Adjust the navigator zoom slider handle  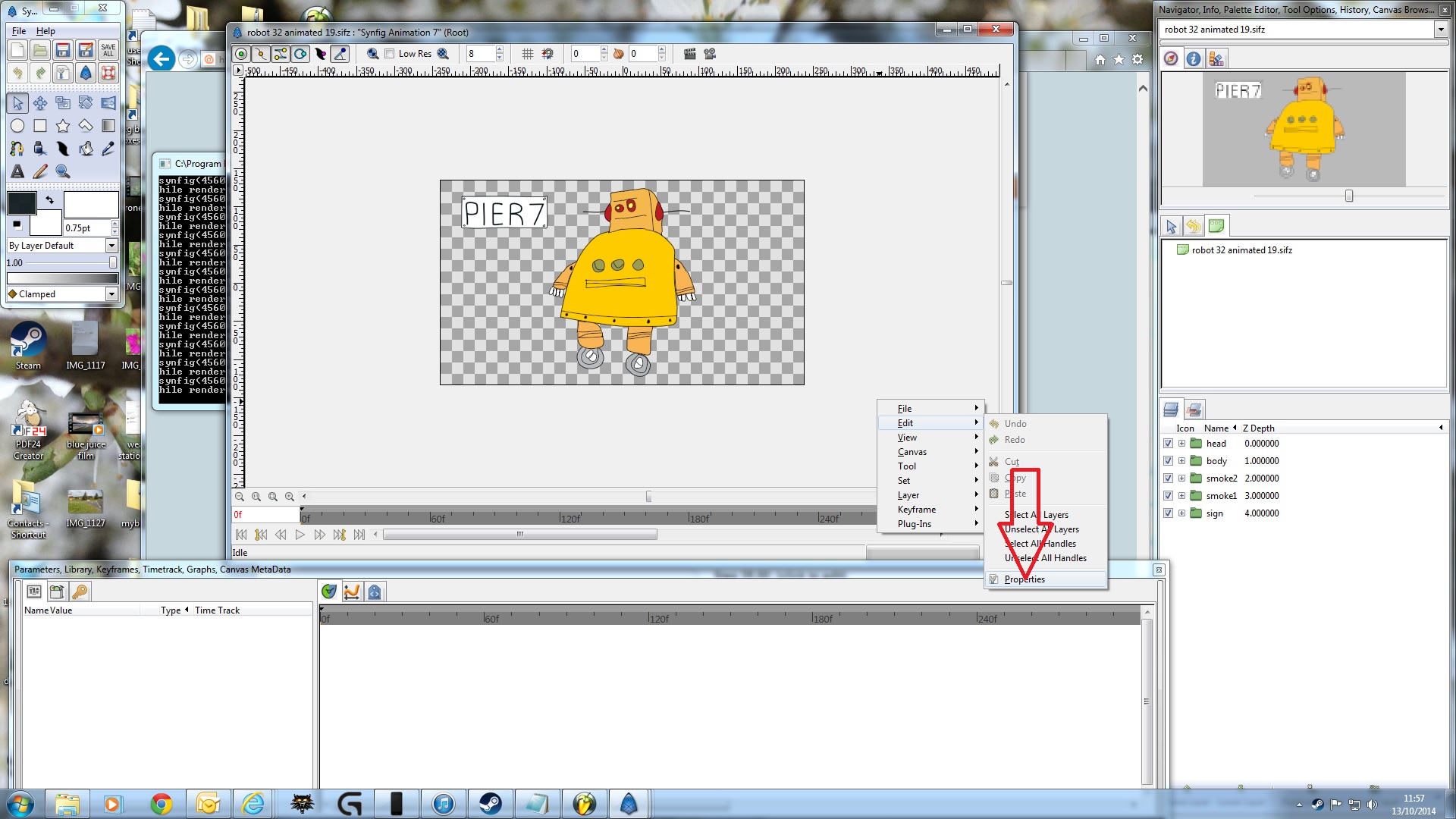tap(1349, 196)
